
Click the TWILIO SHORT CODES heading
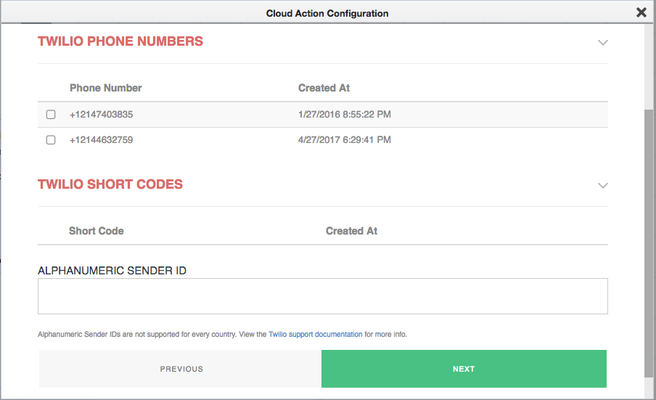(x=110, y=185)
